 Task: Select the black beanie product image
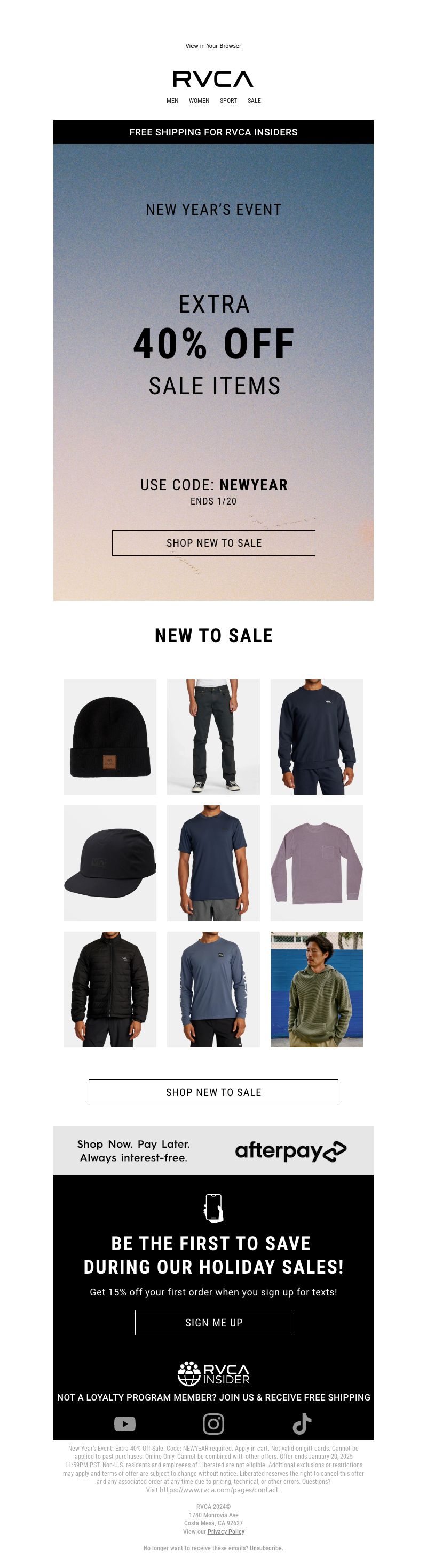tap(110, 737)
